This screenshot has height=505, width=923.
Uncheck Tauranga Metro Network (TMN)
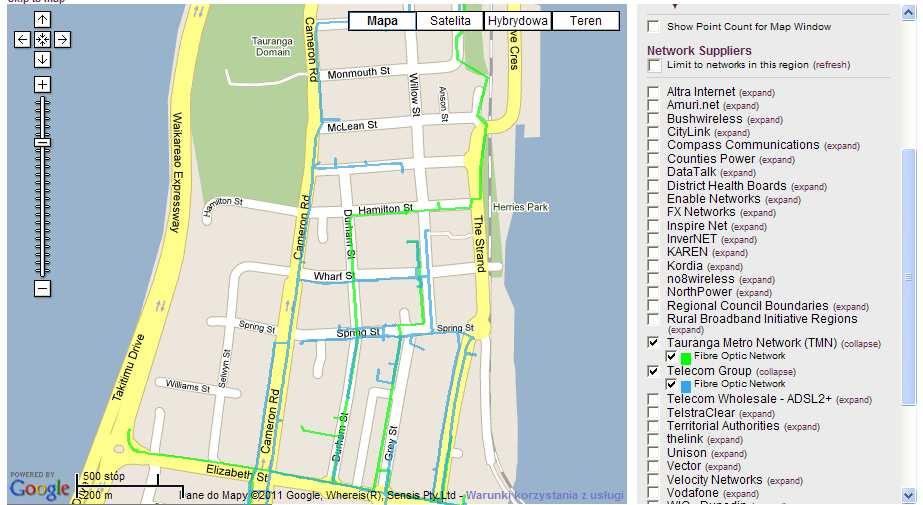tap(653, 343)
